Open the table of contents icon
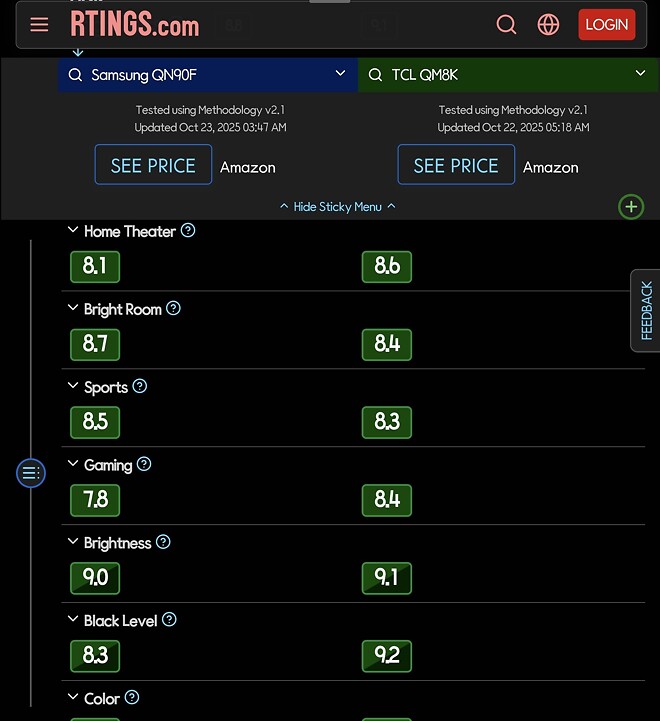The height and width of the screenshot is (721, 660). pyautogui.click(x=31, y=473)
